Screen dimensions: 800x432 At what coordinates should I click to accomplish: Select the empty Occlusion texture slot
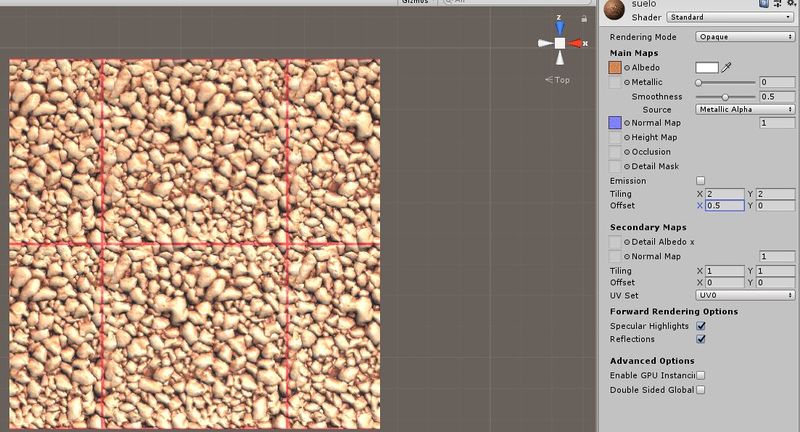pyautogui.click(x=615, y=151)
